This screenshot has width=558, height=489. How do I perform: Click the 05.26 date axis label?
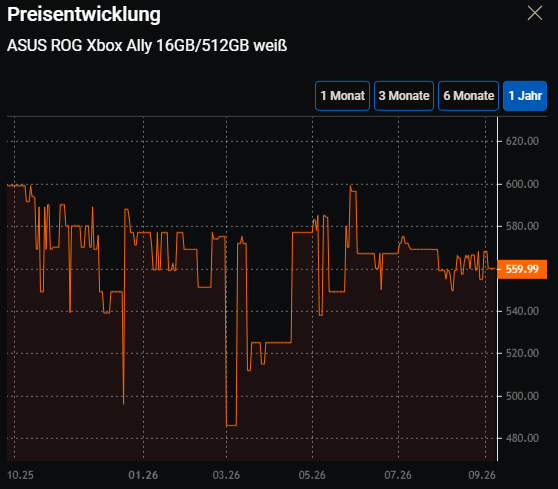coord(312,475)
